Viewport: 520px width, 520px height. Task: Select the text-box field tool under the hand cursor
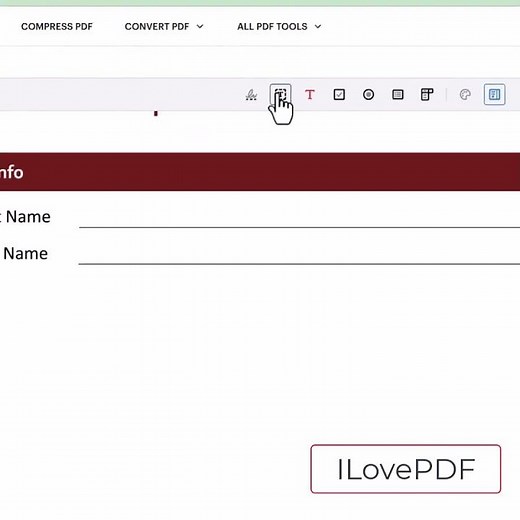click(x=280, y=94)
